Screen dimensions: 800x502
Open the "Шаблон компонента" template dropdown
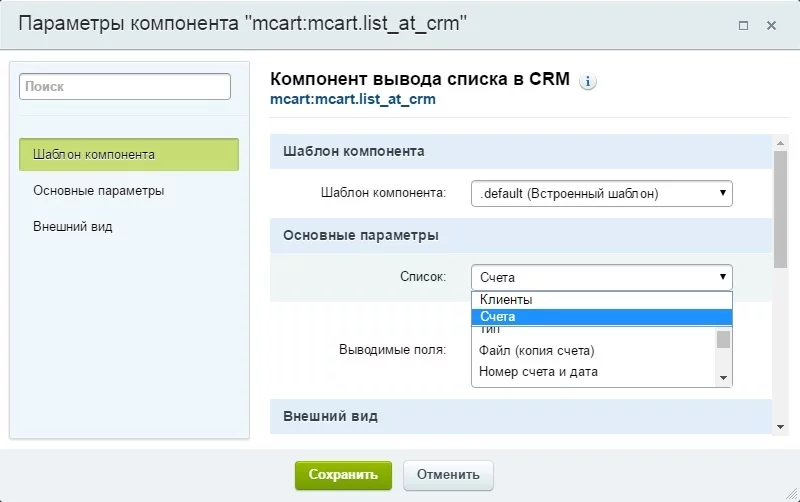(601, 193)
